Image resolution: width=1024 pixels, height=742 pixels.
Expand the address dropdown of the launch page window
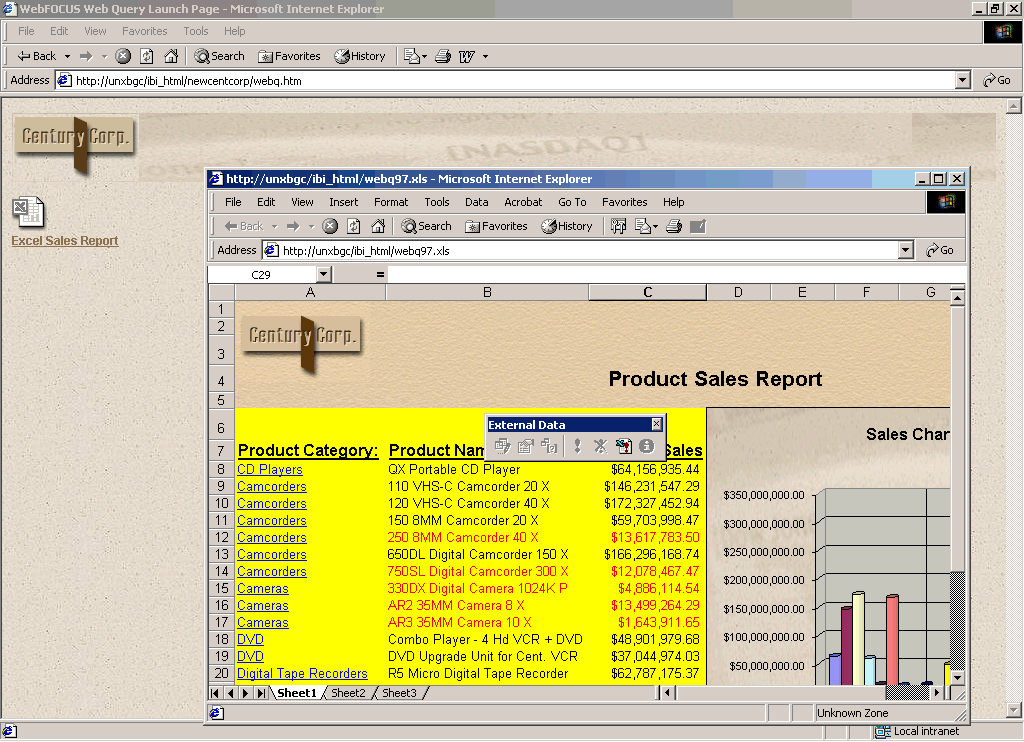coord(963,80)
